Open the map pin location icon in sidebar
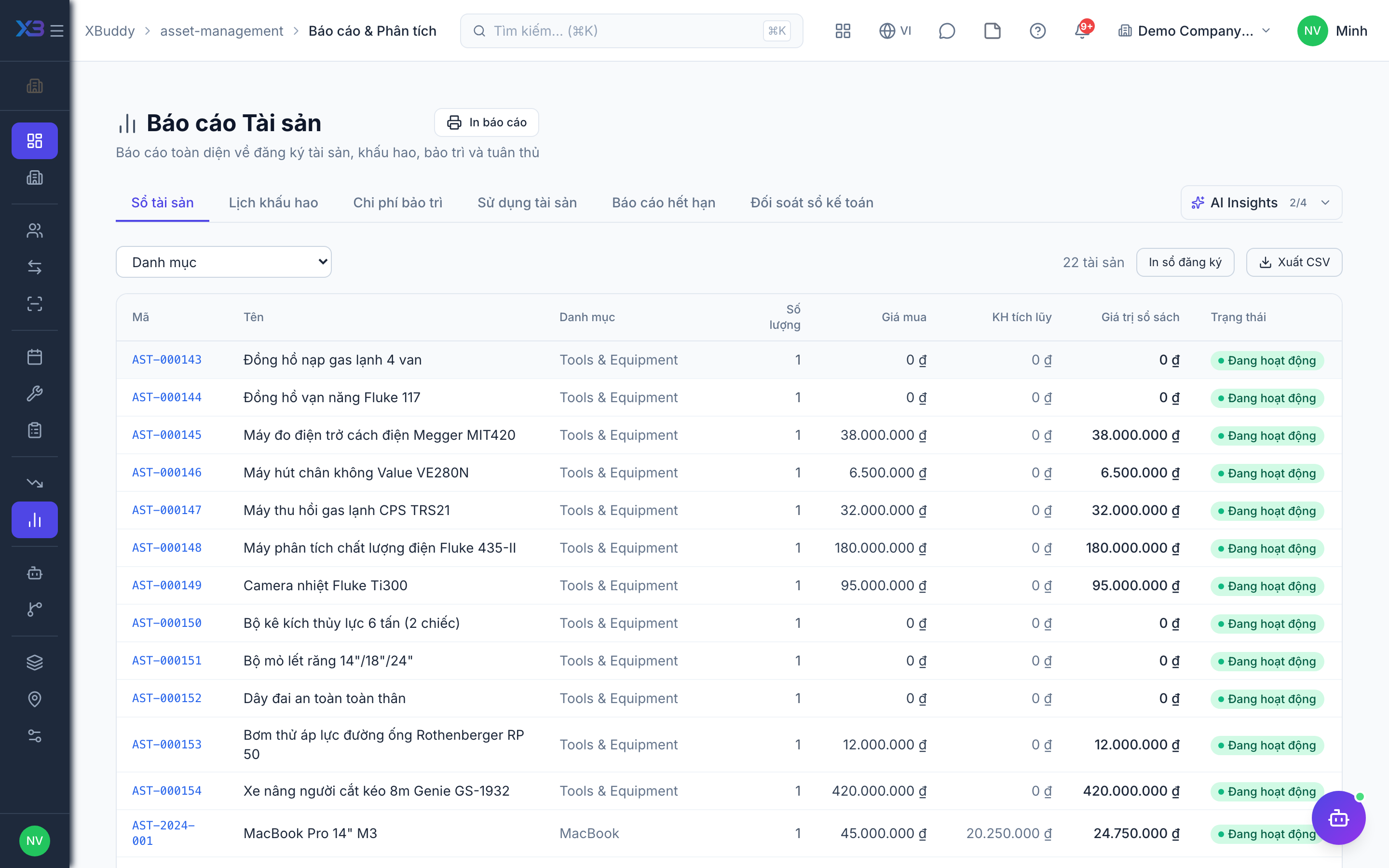 click(x=34, y=699)
